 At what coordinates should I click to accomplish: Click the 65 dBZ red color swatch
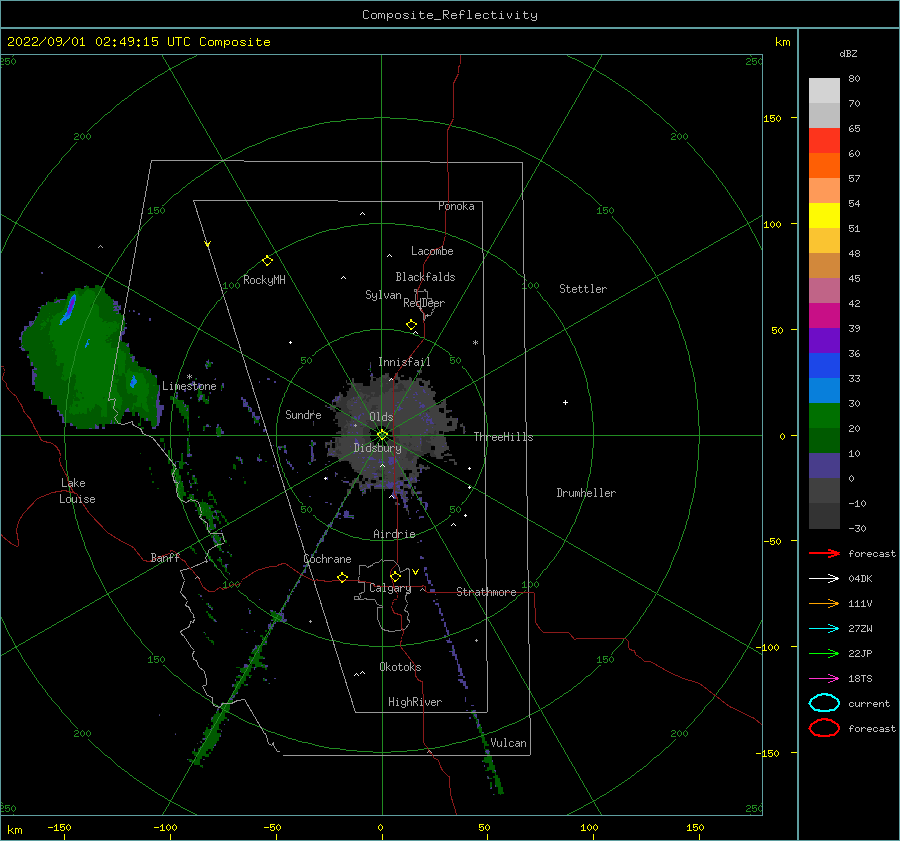click(x=824, y=140)
